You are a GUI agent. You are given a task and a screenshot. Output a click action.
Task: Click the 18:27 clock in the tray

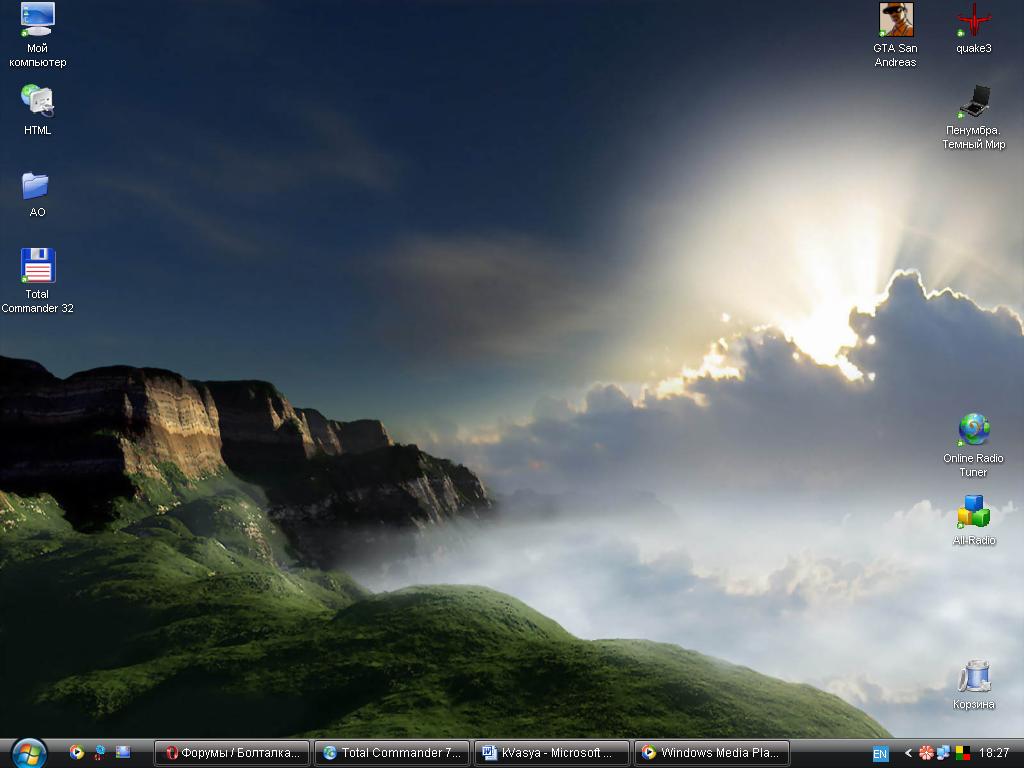[x=994, y=753]
